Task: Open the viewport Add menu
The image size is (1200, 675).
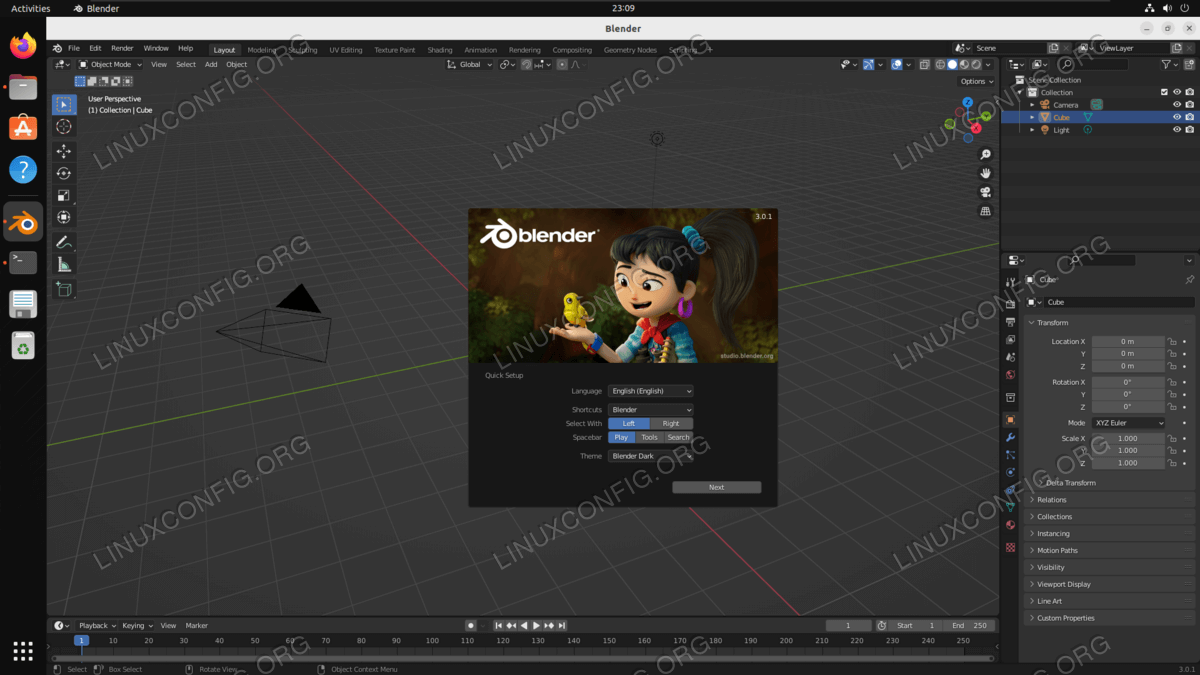Action: click(x=211, y=64)
